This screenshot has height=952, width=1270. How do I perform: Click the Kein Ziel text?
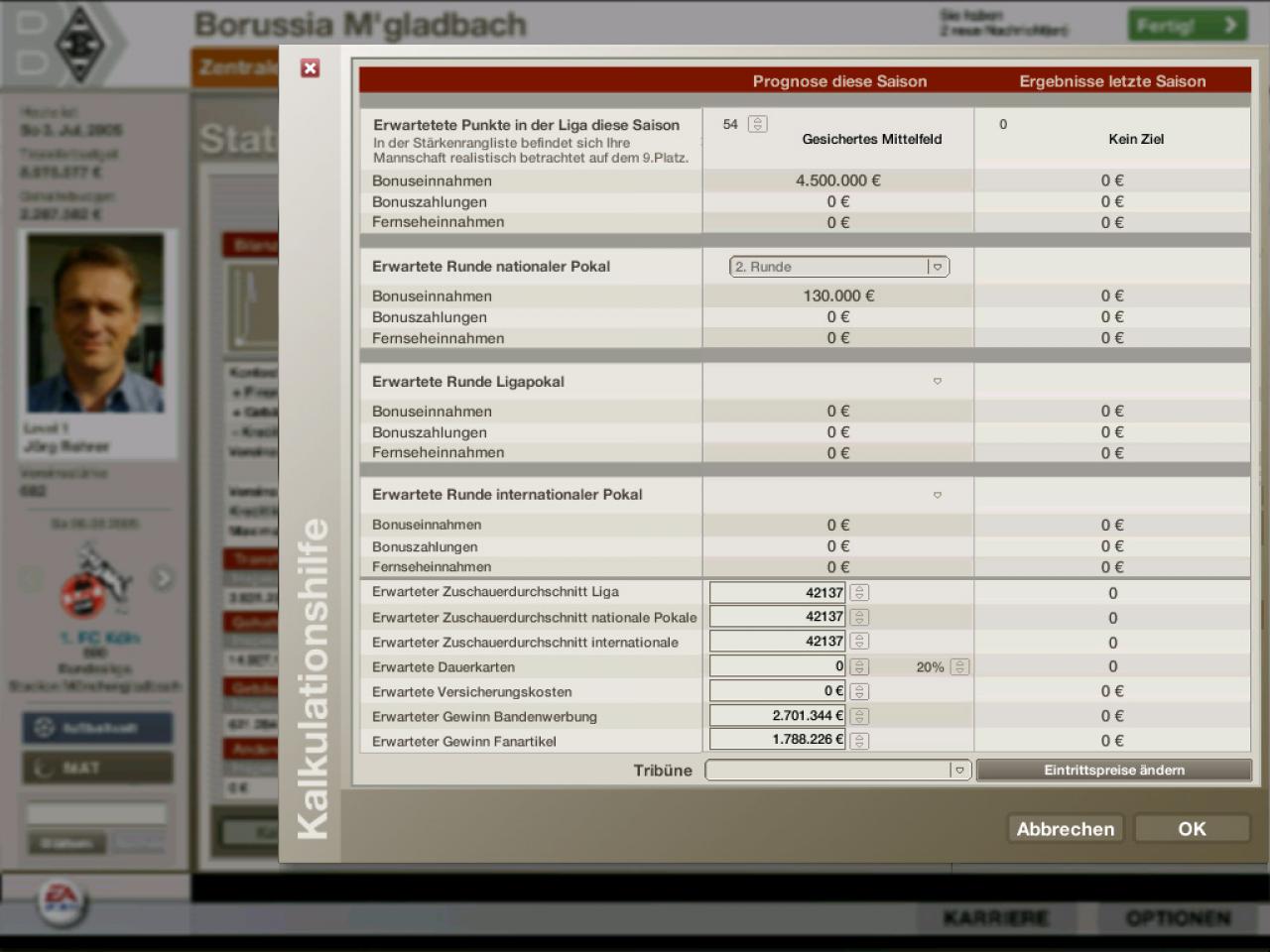pos(1136,139)
